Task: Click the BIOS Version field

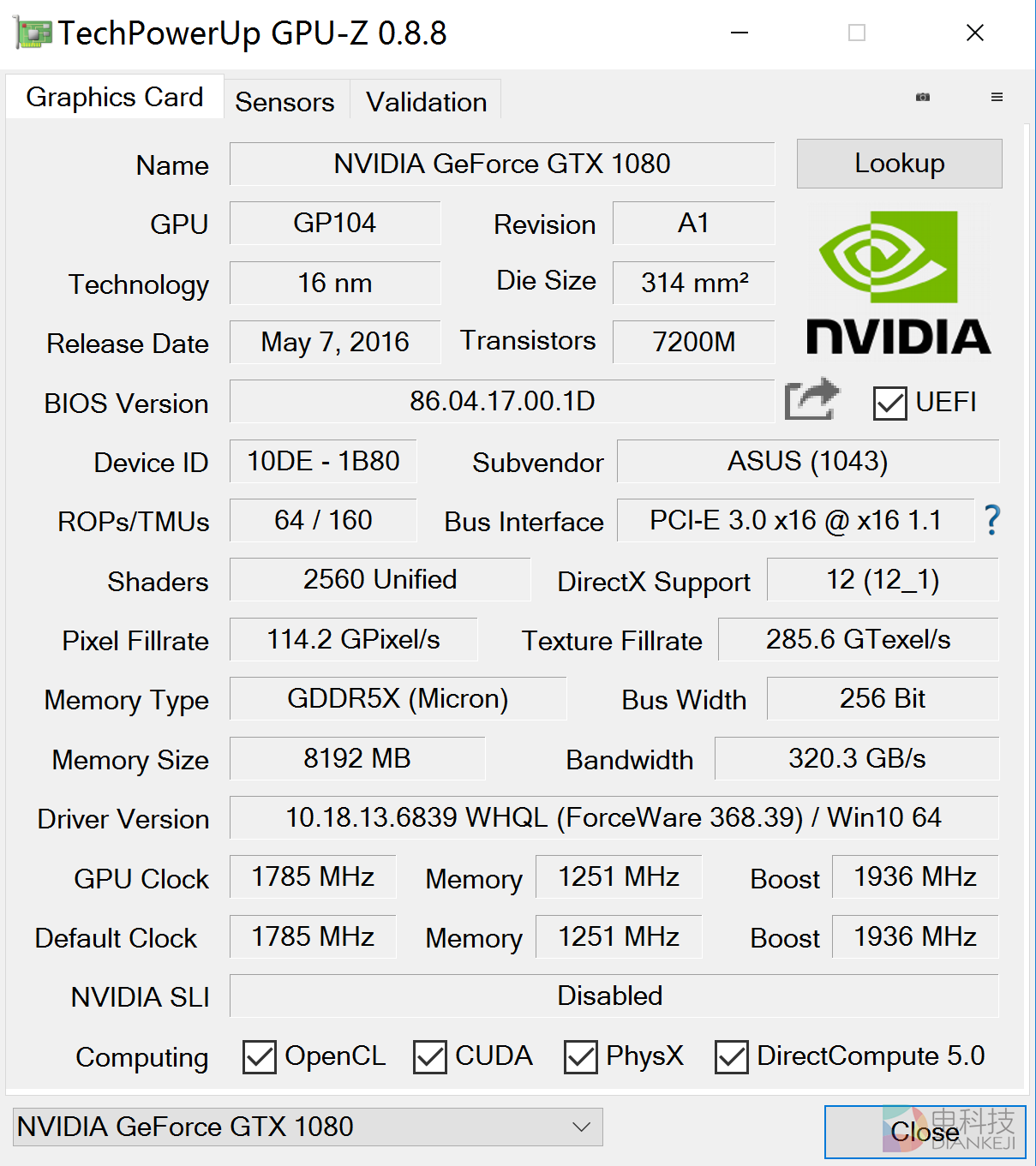Action: pos(502,401)
